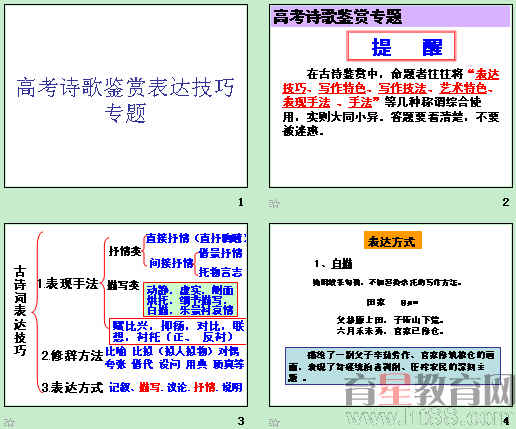Click the red-bordered 提醒 box

[401, 46]
